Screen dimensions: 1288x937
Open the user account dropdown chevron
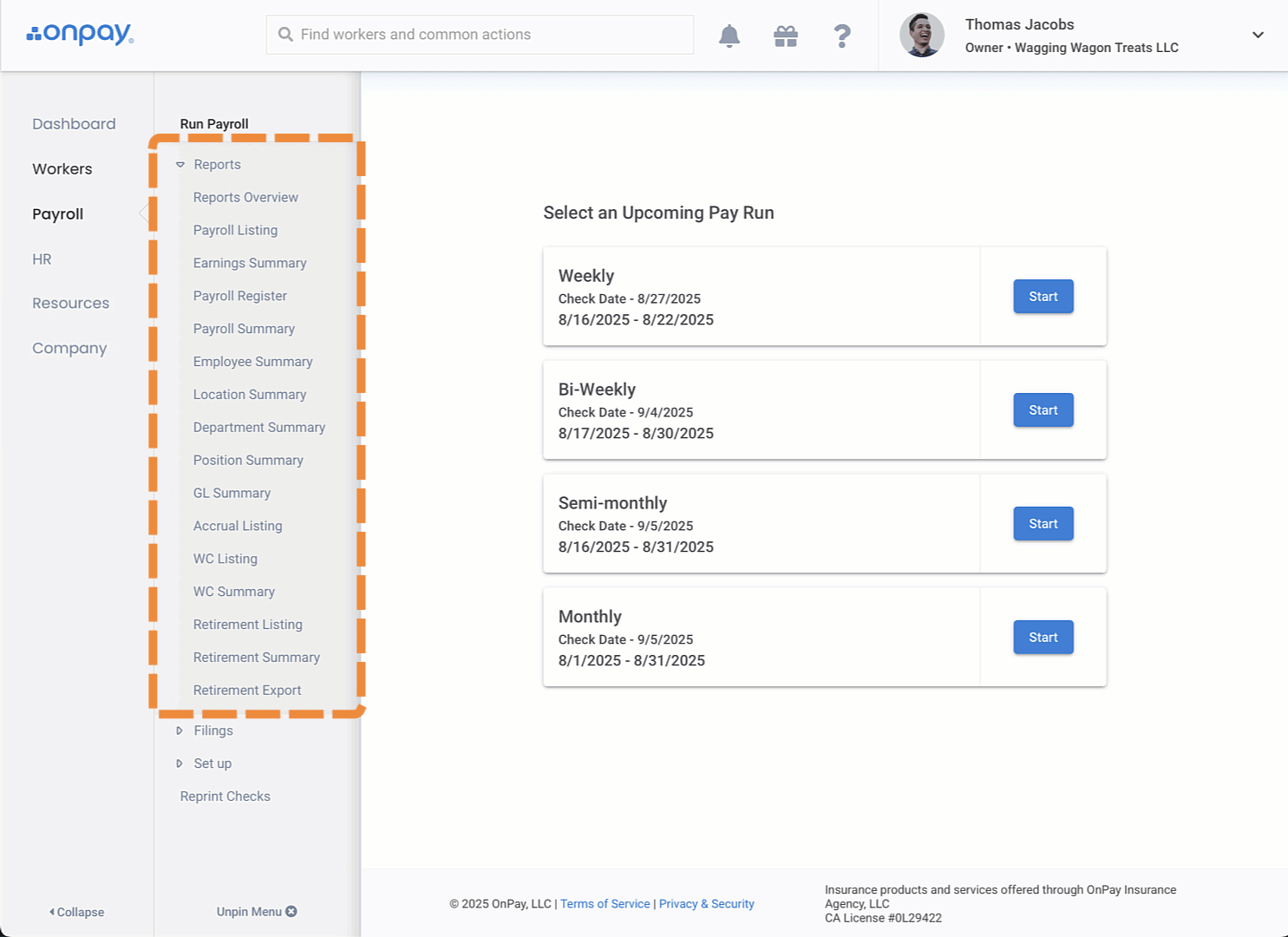[x=1258, y=36]
